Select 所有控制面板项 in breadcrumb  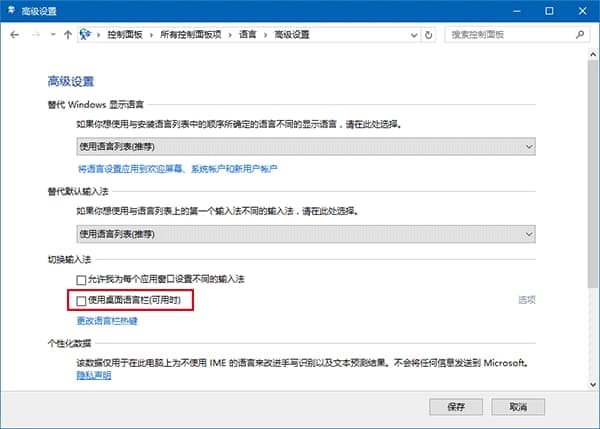click(x=191, y=35)
